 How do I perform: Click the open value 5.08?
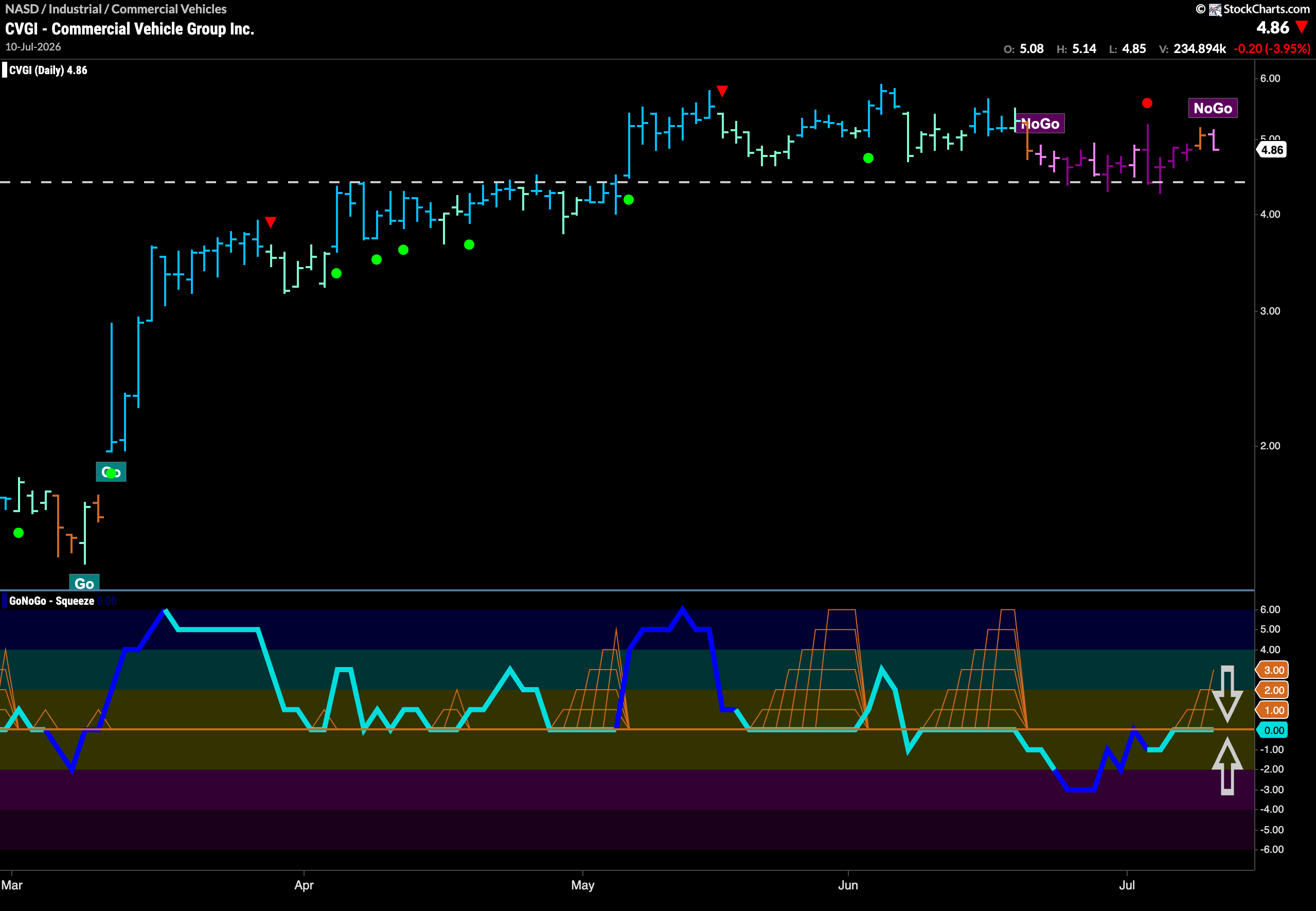point(1032,48)
